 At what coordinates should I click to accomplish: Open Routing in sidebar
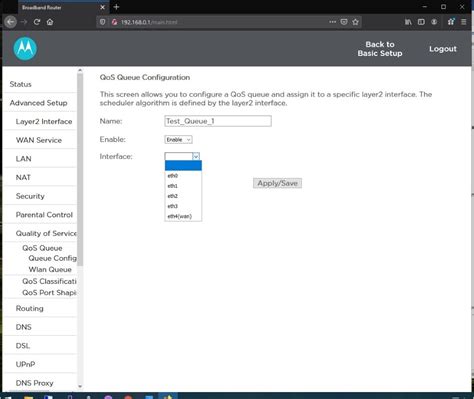click(x=29, y=309)
